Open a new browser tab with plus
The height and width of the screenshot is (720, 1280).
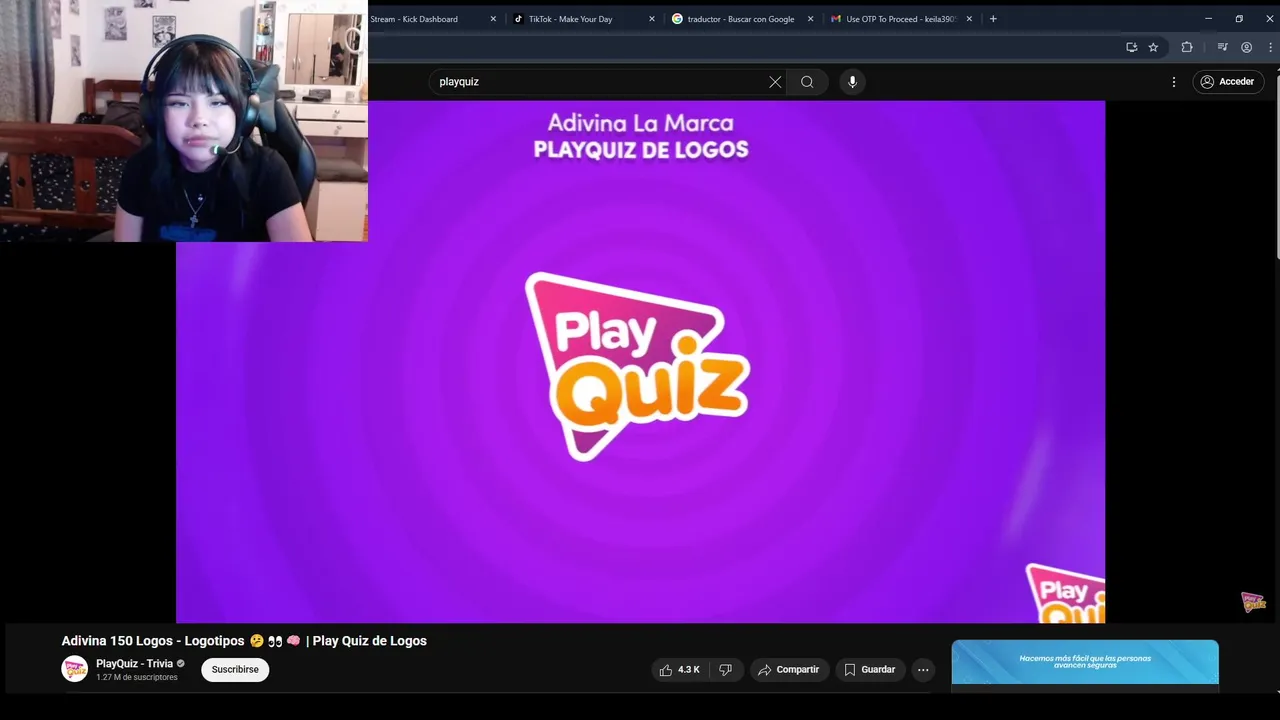coord(993,19)
